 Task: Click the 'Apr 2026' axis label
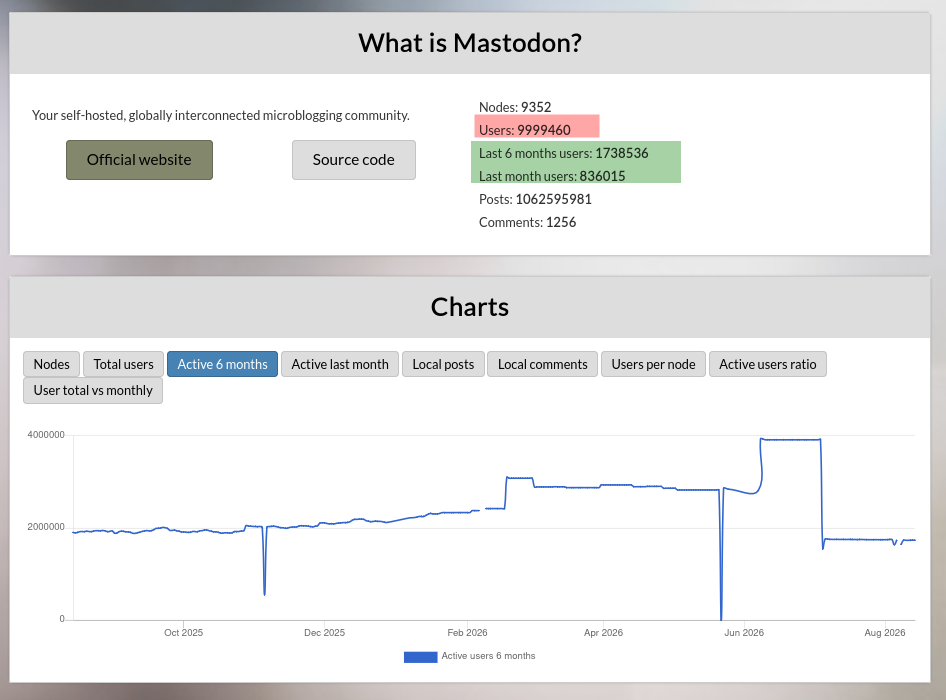click(603, 632)
